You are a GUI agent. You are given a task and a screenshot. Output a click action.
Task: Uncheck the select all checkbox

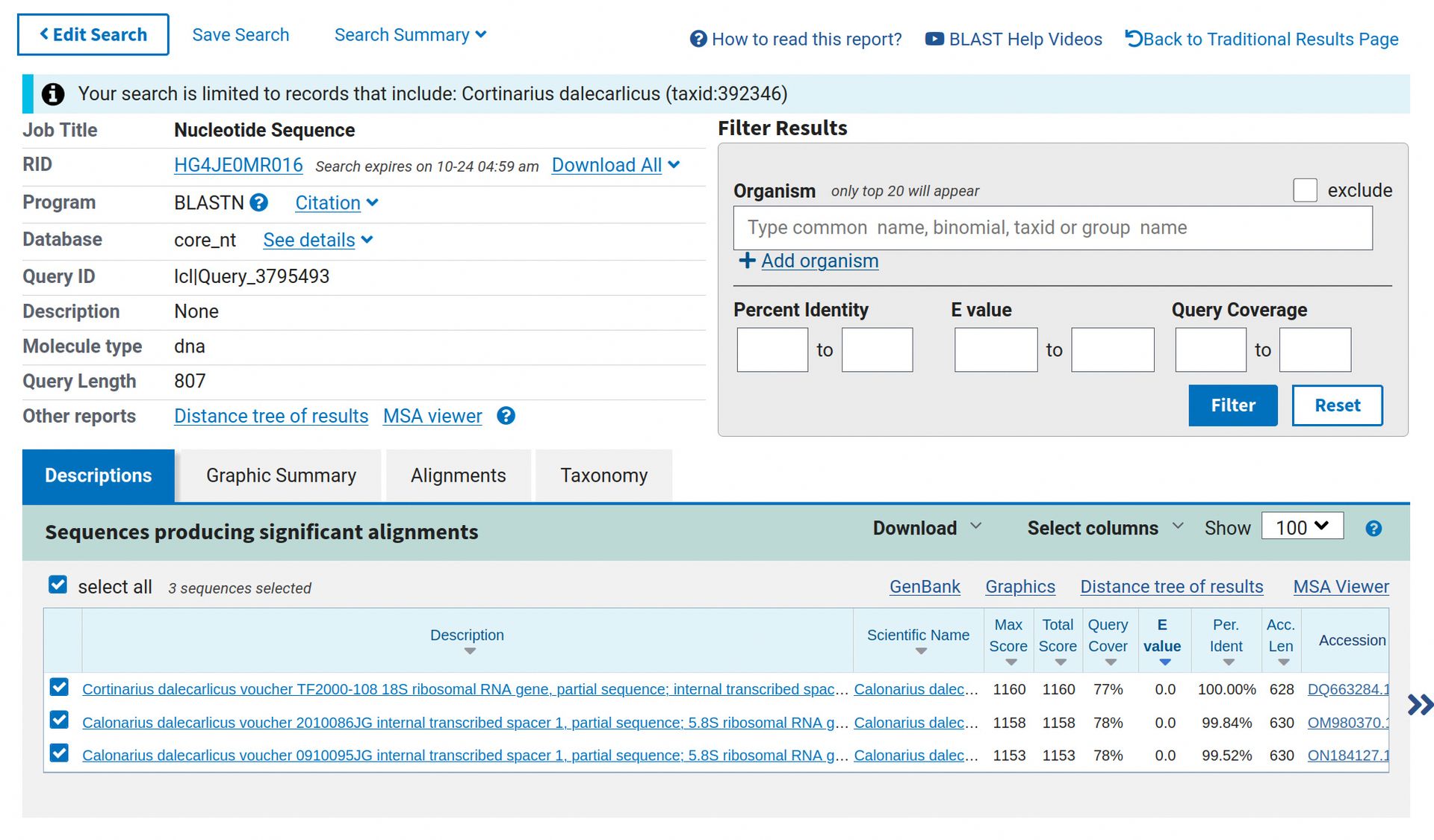[x=58, y=585]
